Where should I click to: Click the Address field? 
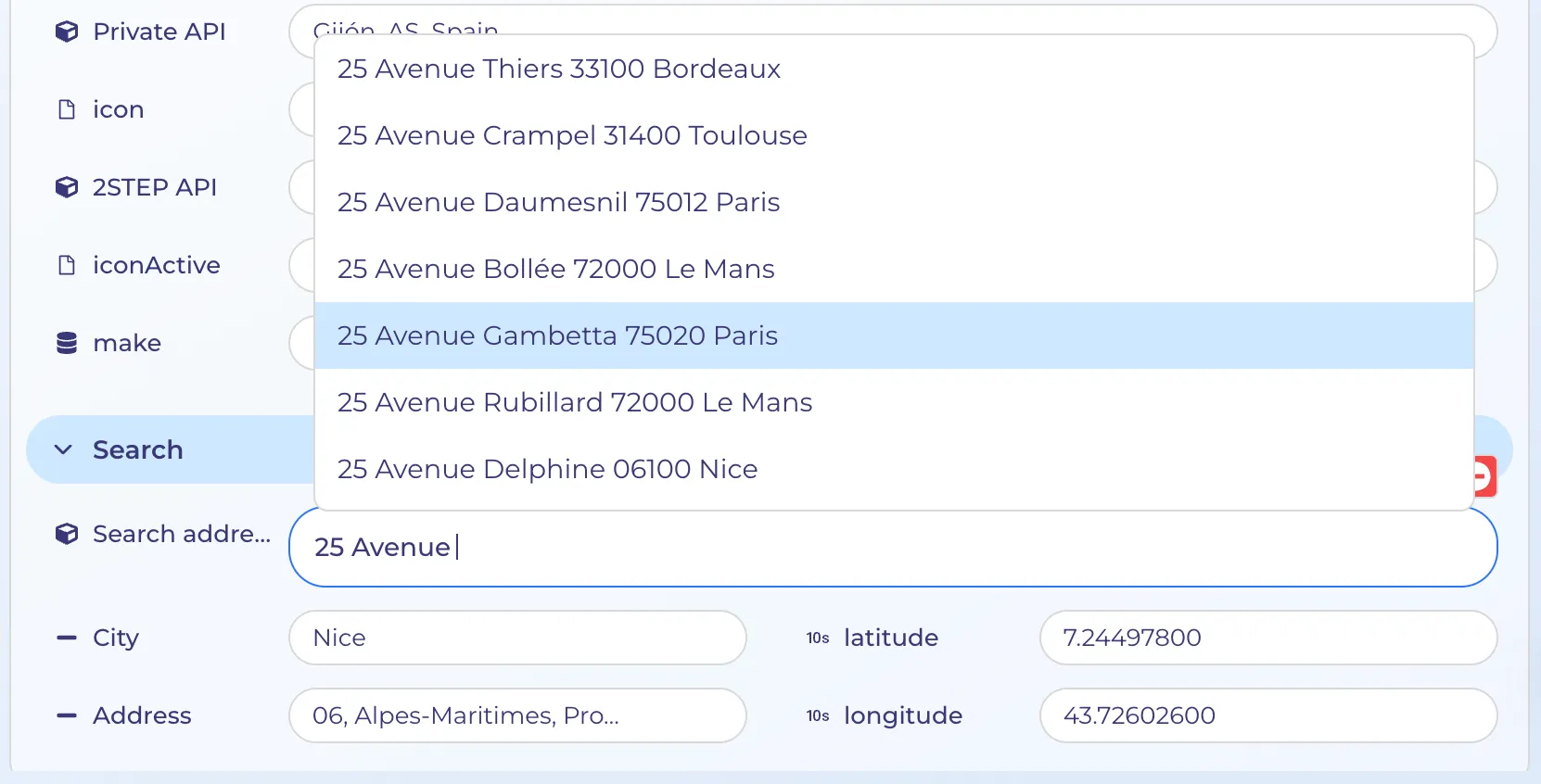click(517, 715)
